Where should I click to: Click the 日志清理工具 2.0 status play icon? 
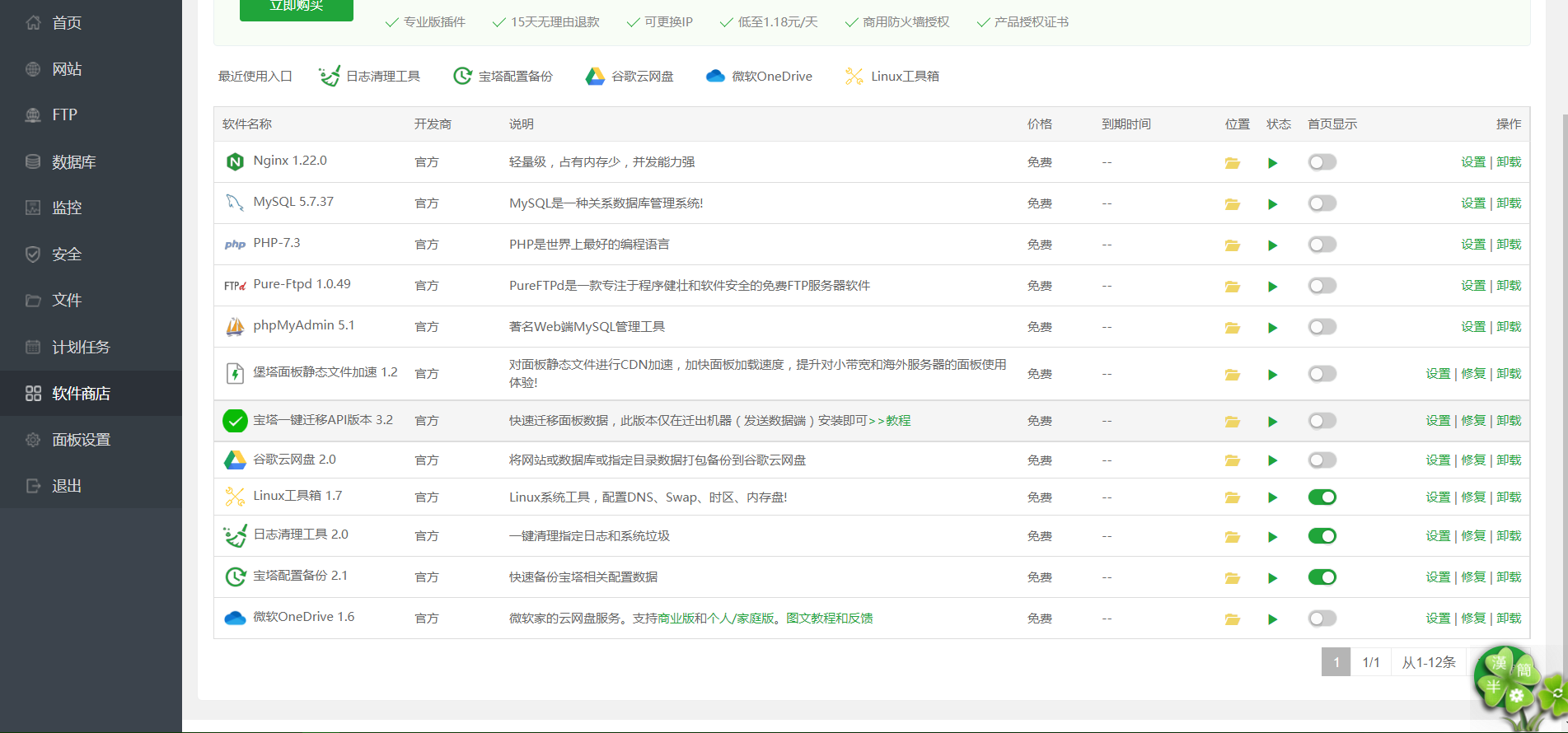point(1272,537)
